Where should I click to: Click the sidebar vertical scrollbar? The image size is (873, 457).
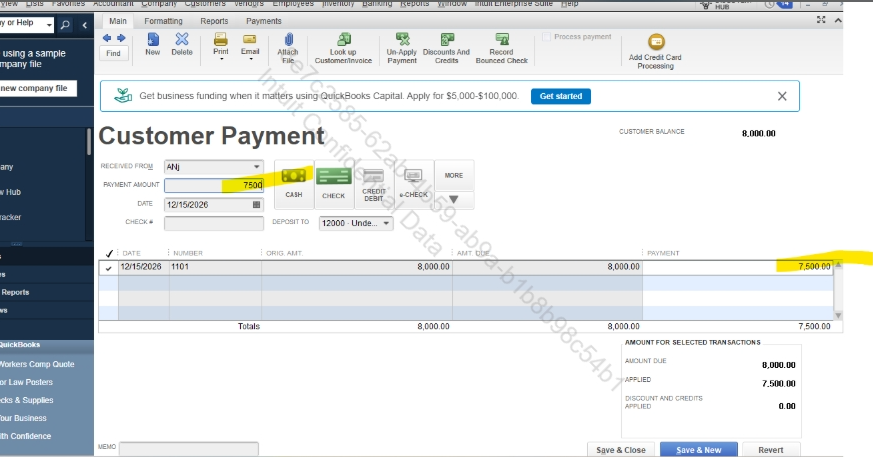pos(89,142)
